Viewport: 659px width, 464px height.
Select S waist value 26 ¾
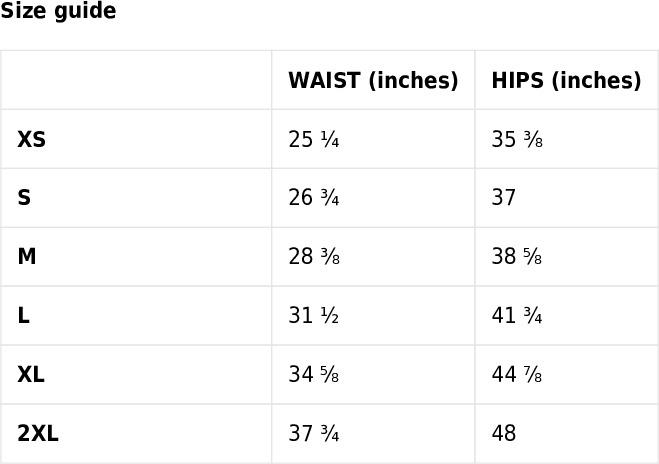tap(314, 198)
